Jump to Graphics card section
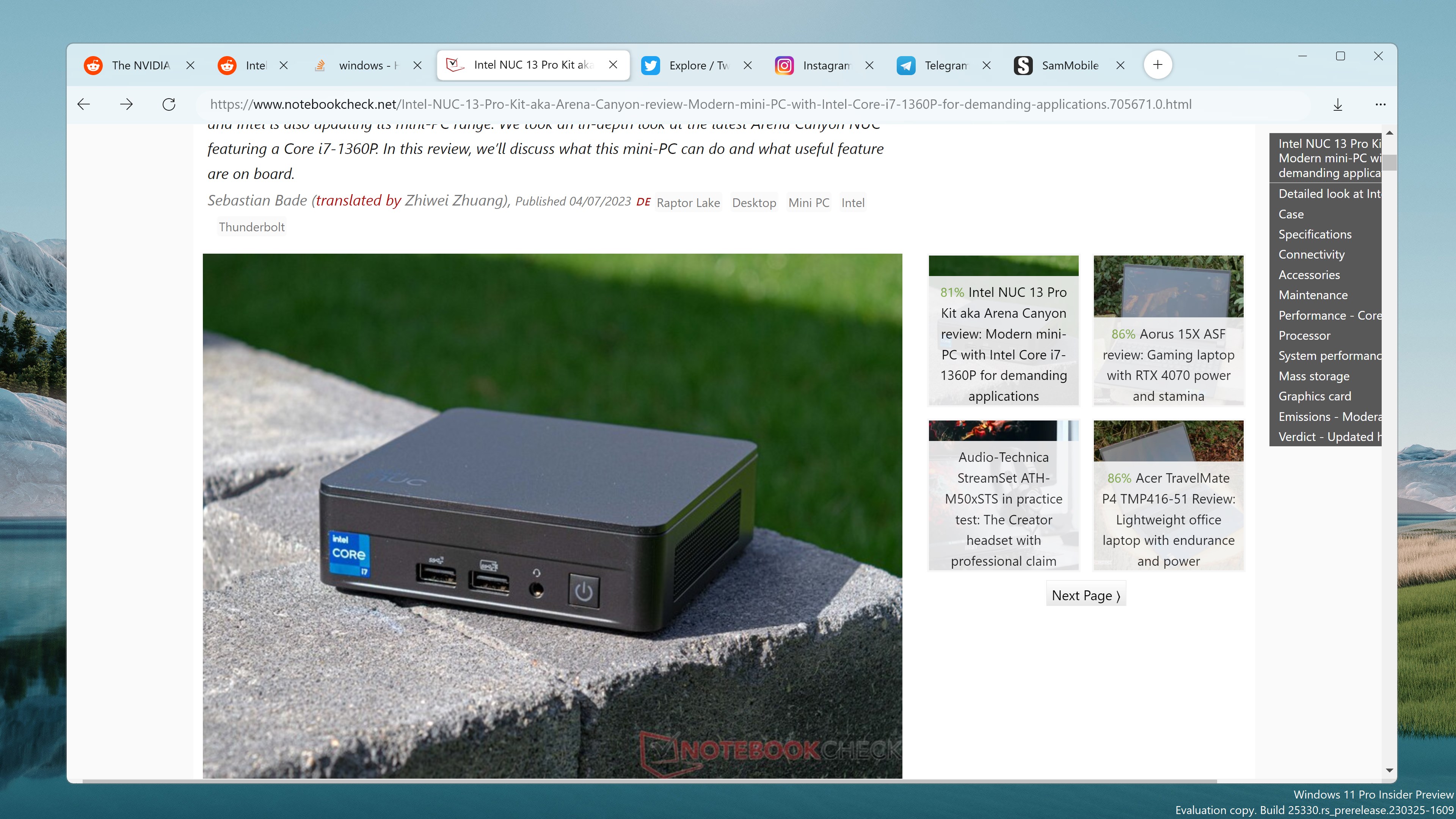This screenshot has width=1456, height=819. 1315,396
